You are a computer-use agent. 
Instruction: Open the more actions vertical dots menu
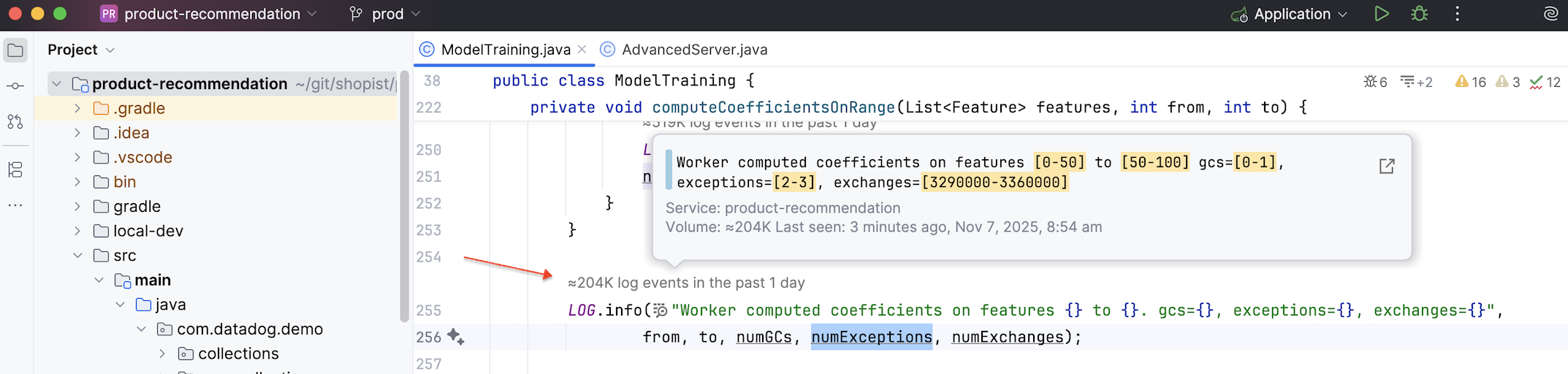tap(1457, 14)
